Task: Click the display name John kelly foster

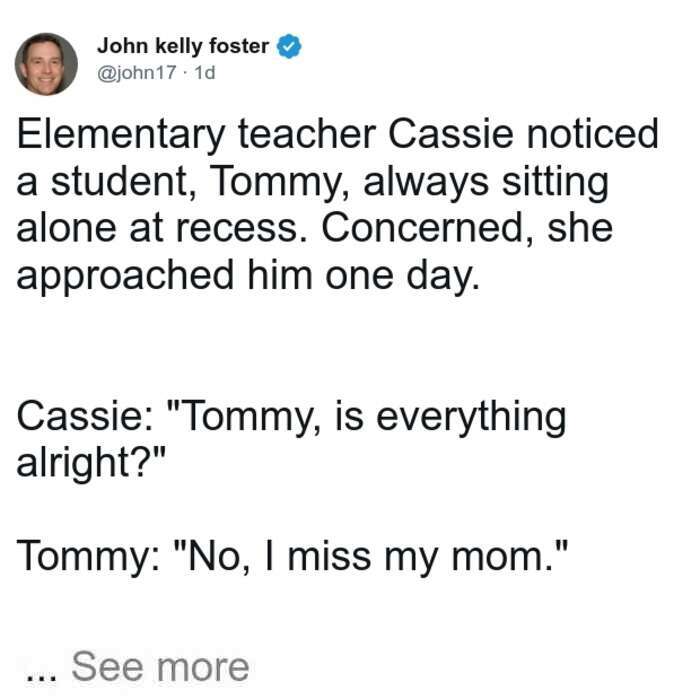Action: (x=183, y=46)
